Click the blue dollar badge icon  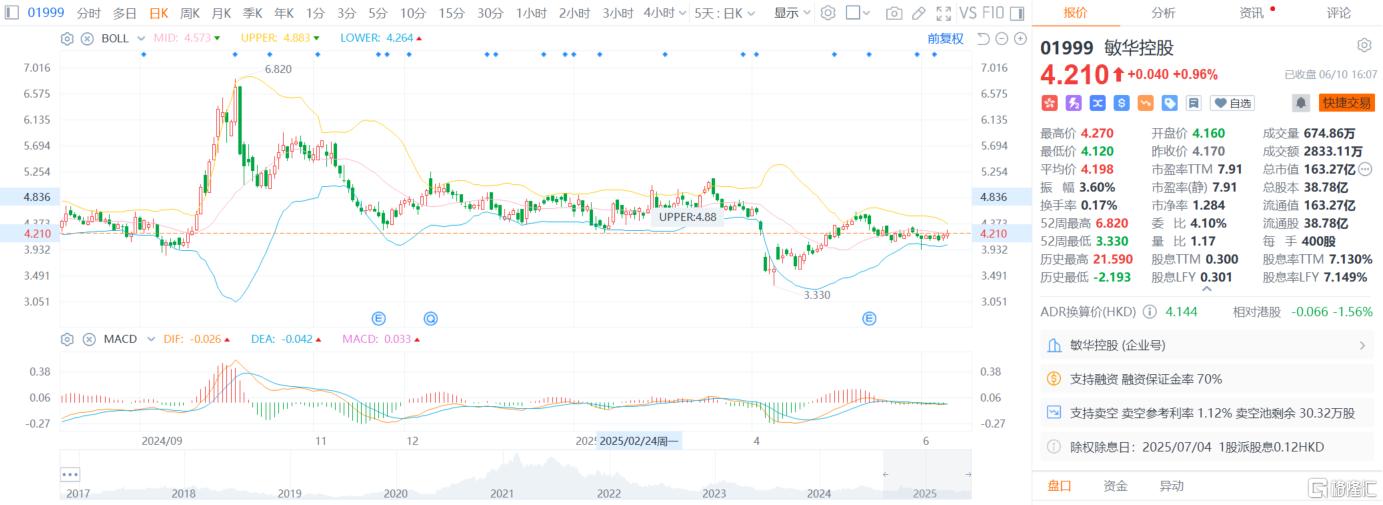coord(1122,103)
